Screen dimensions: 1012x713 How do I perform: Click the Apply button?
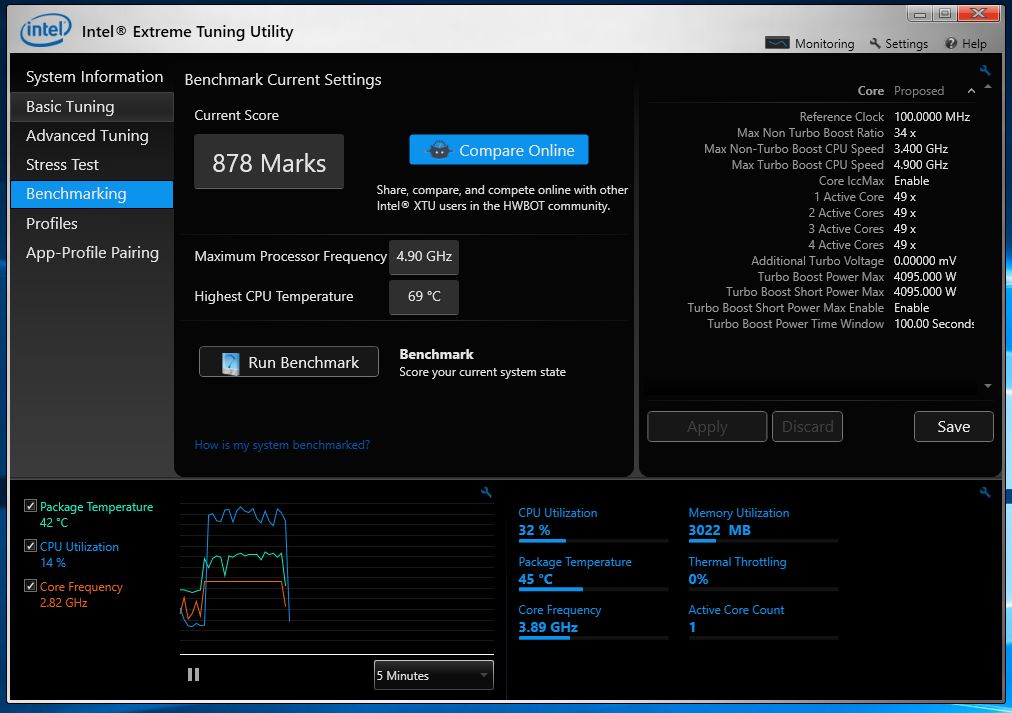point(707,427)
